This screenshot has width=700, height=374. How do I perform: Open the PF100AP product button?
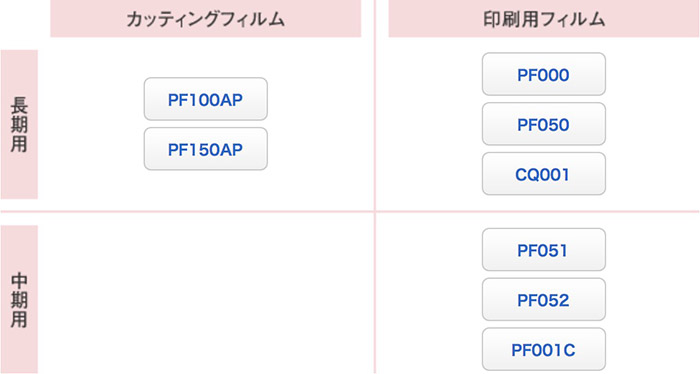click(205, 99)
